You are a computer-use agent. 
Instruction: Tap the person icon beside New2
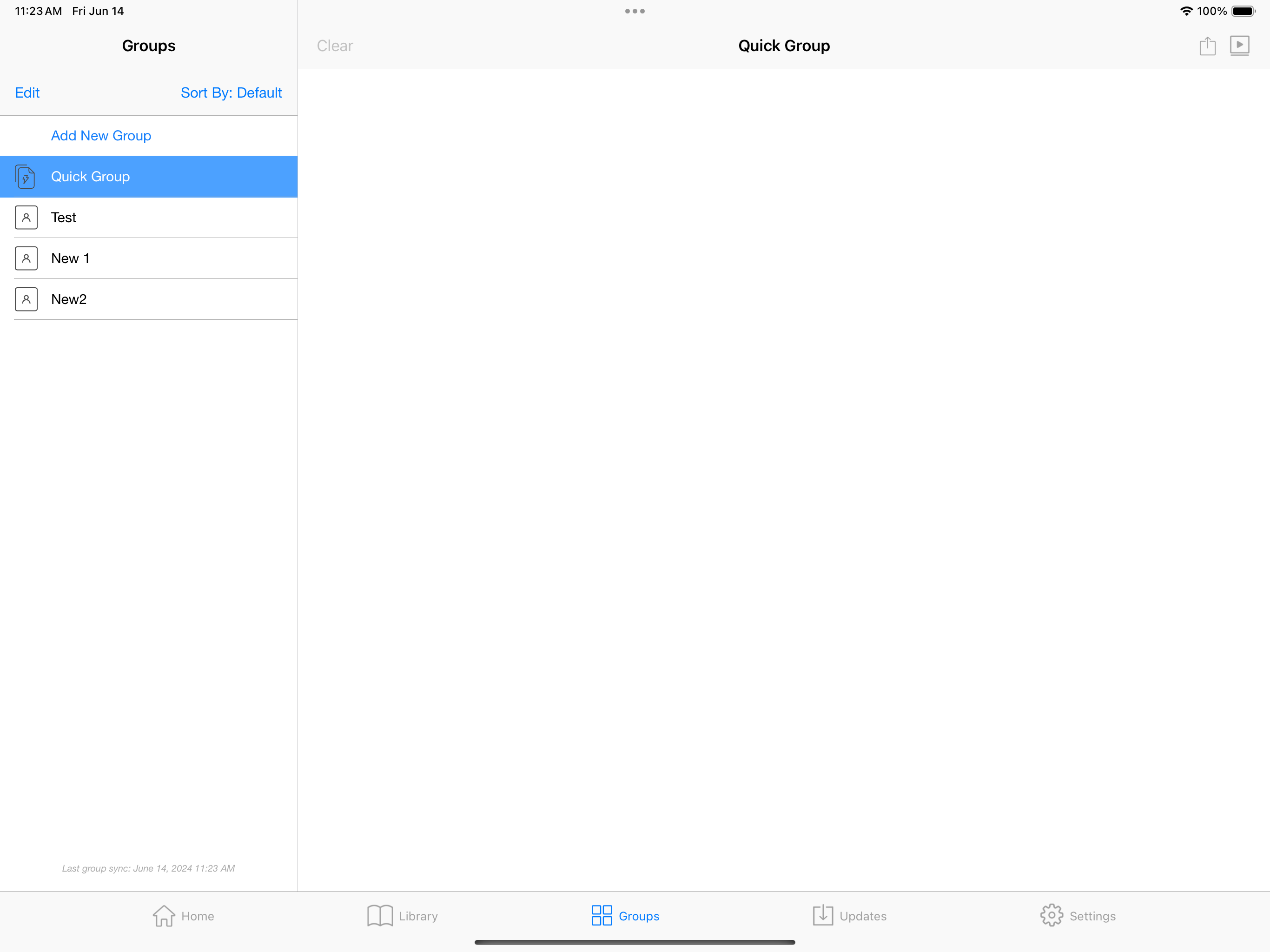26,299
